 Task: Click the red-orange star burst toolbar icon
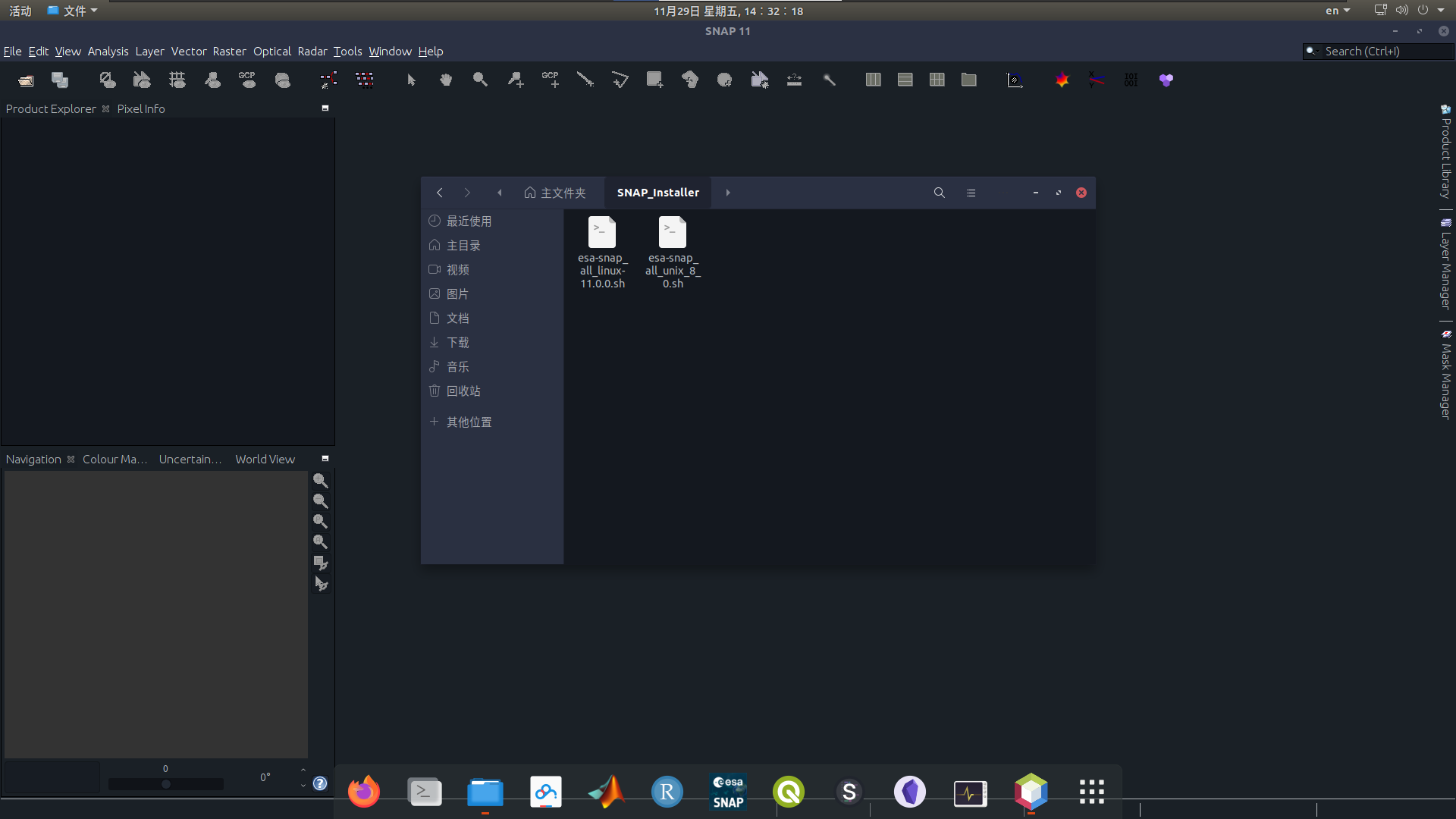(x=1062, y=80)
